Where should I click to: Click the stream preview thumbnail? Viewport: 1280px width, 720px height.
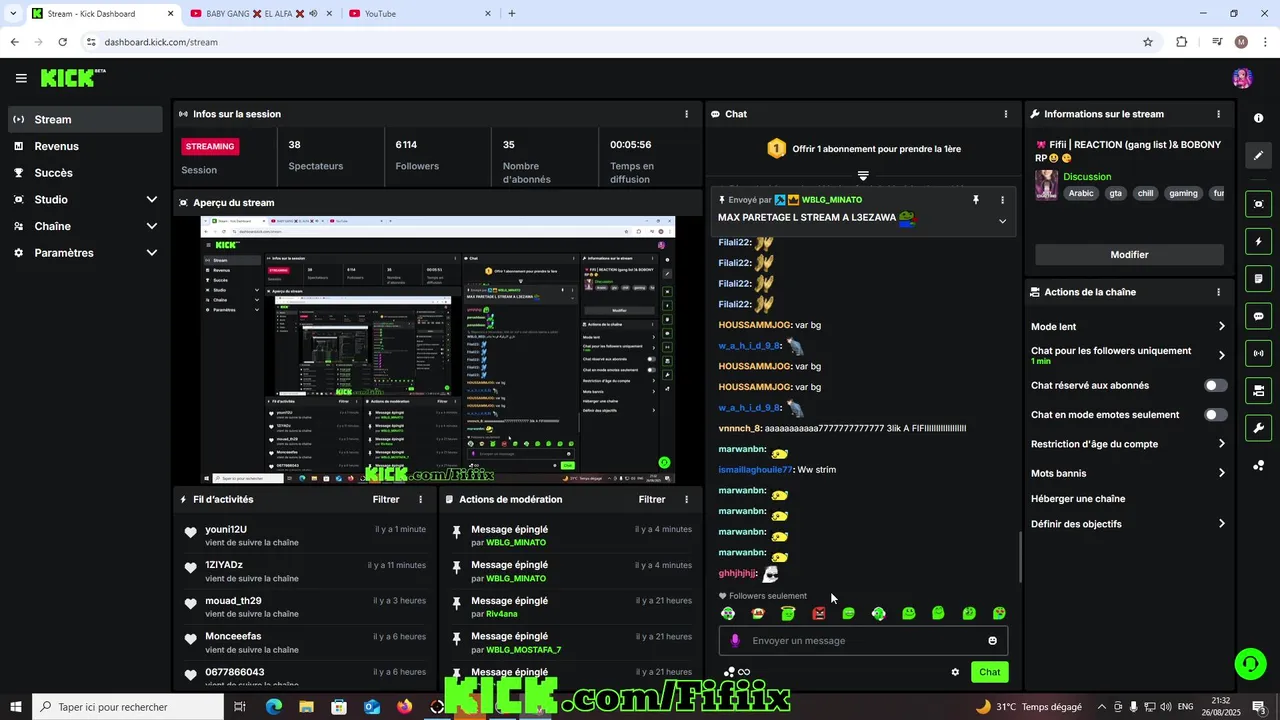pos(438,350)
